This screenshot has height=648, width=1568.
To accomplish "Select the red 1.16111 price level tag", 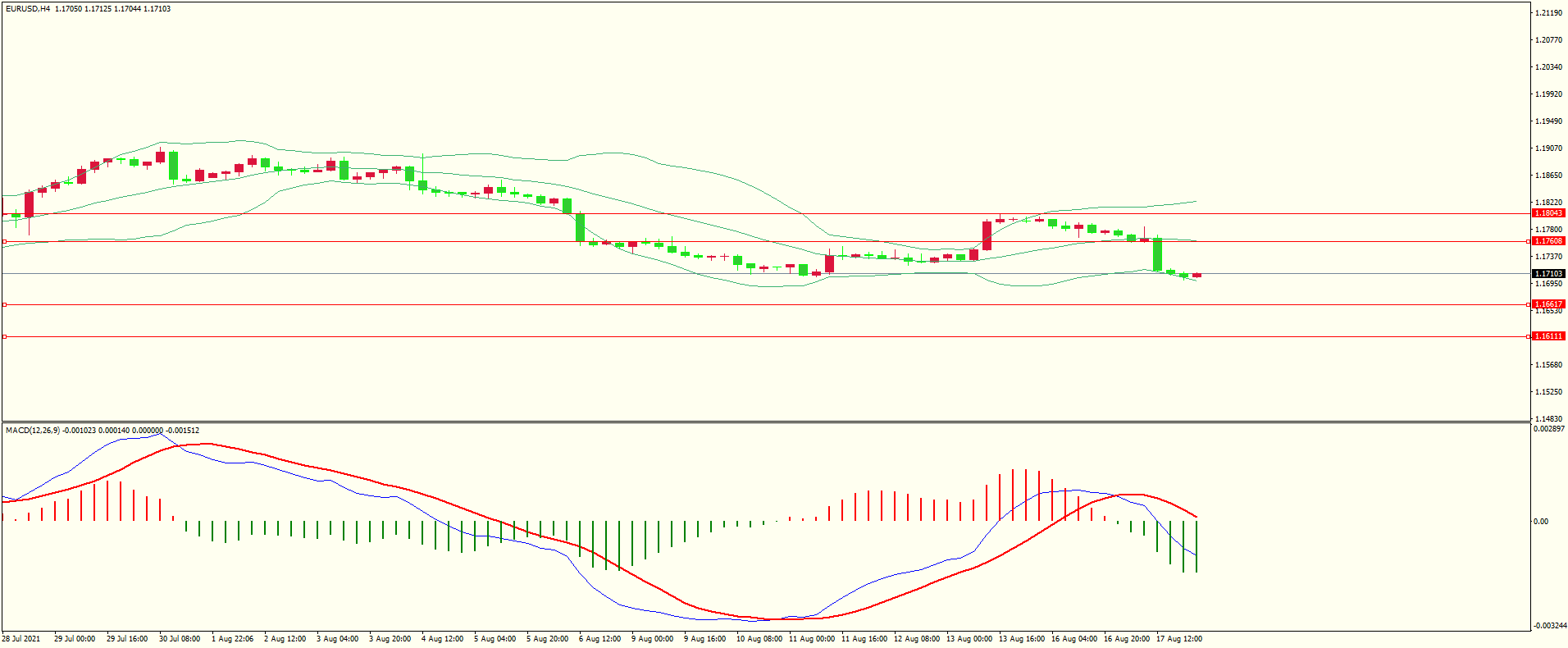I will pos(1548,336).
